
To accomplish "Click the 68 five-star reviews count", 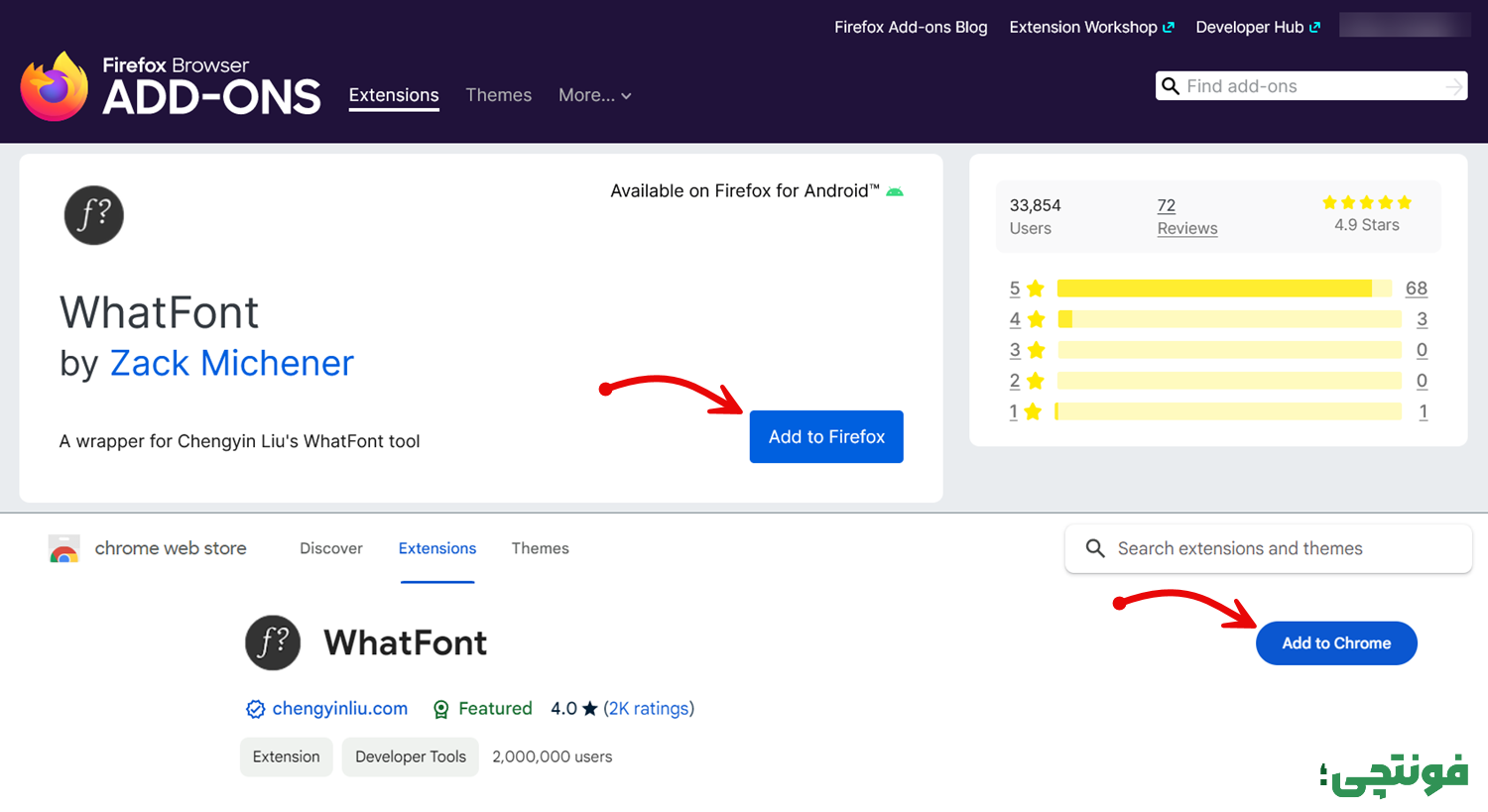I will point(1417,289).
